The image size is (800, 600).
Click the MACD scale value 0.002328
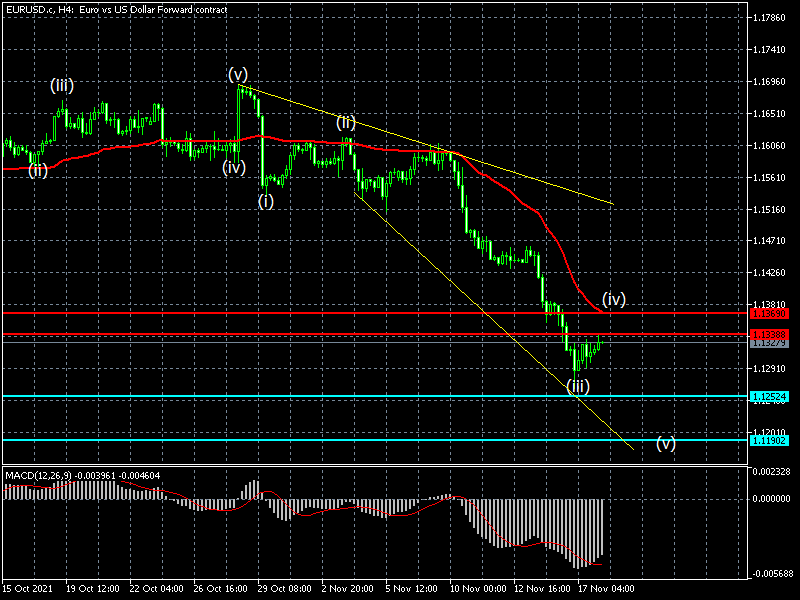pyautogui.click(x=771, y=471)
